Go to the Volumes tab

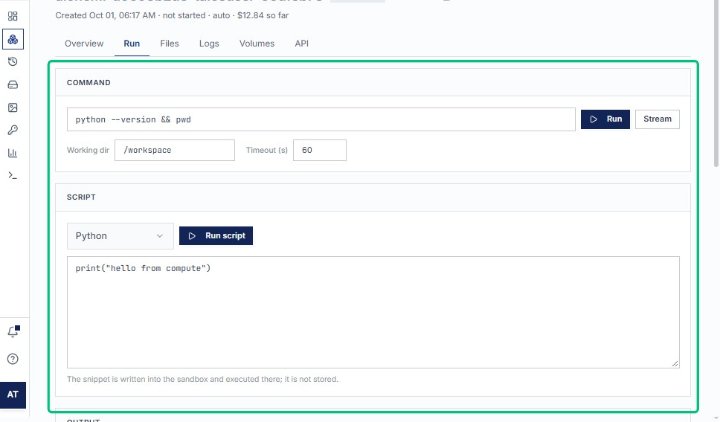pyautogui.click(x=257, y=44)
